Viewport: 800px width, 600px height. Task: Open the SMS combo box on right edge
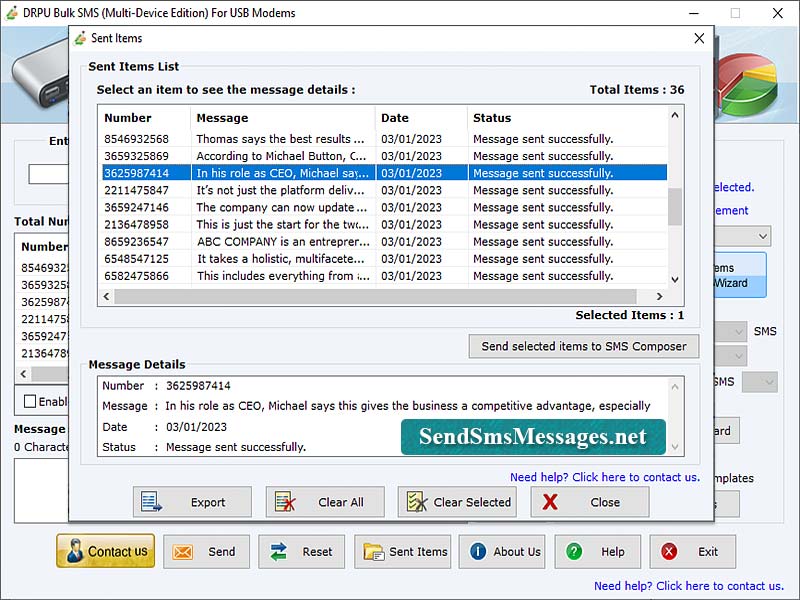[x=758, y=381]
